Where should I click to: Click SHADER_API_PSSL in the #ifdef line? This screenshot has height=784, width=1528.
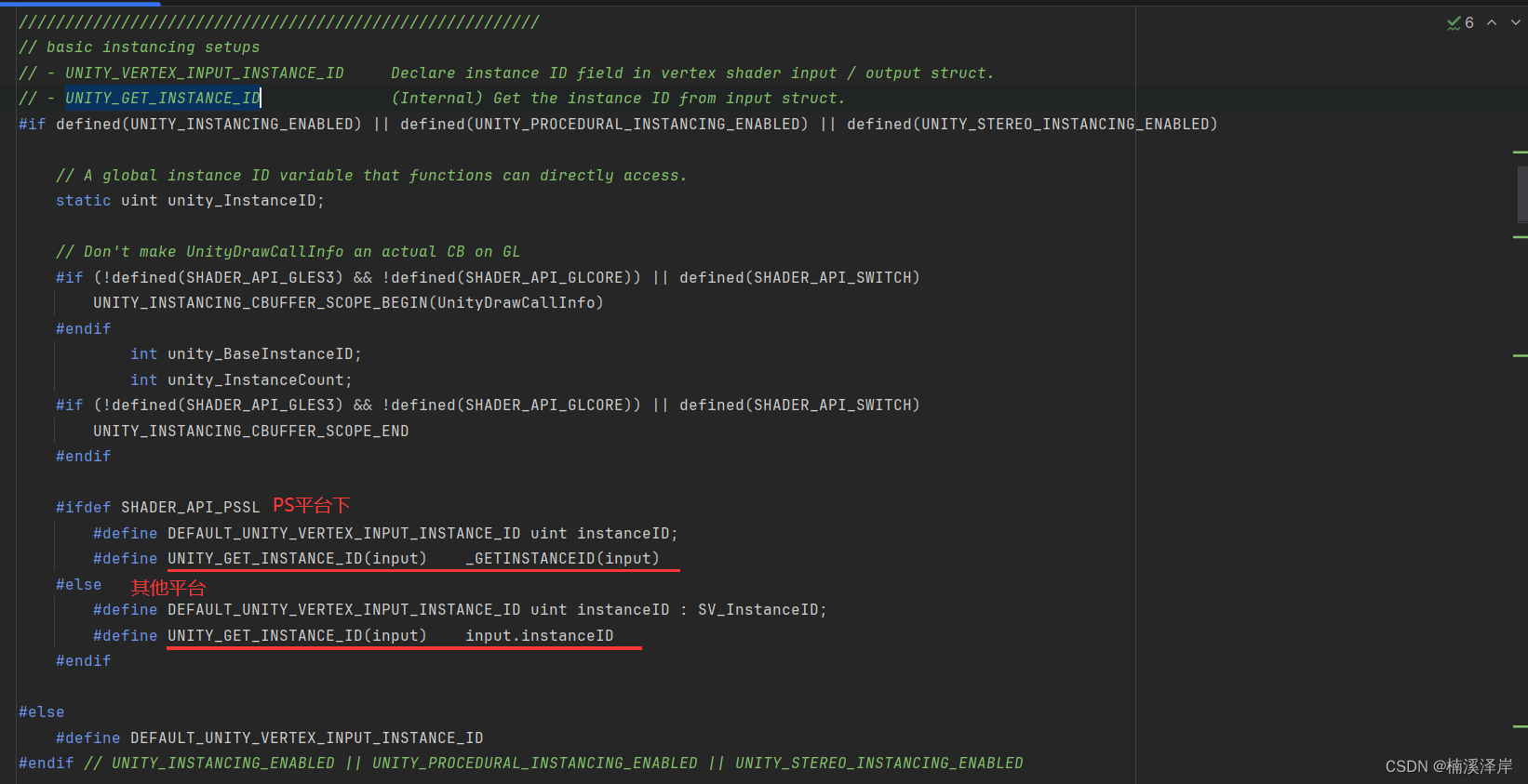(x=191, y=508)
